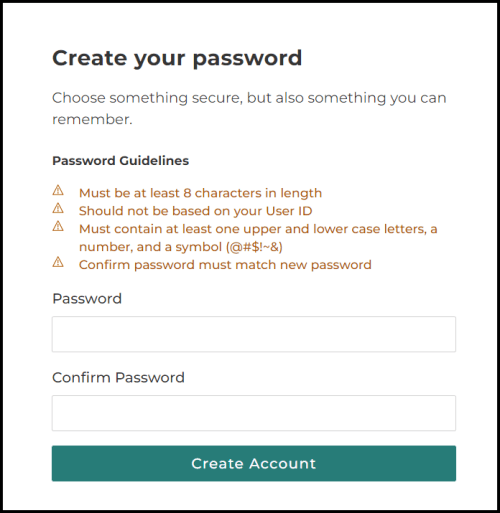Click warning icon beside upper and lower case guideline
This screenshot has width=500, height=513.
[x=58, y=227]
